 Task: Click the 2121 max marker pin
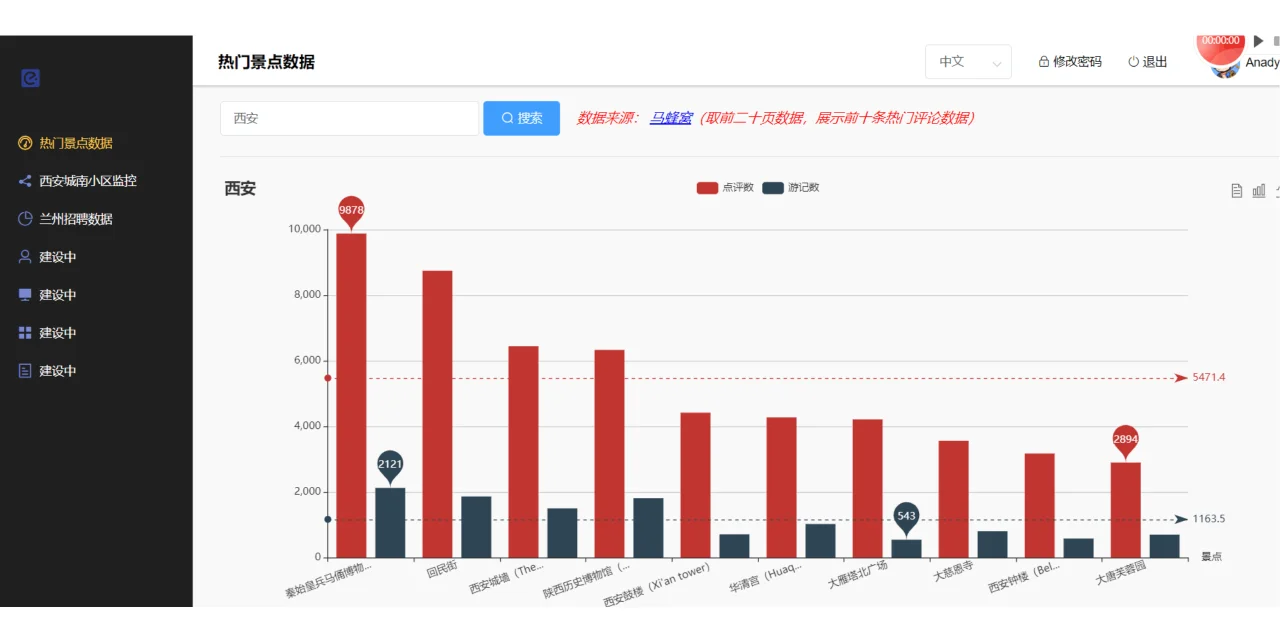[390, 466]
